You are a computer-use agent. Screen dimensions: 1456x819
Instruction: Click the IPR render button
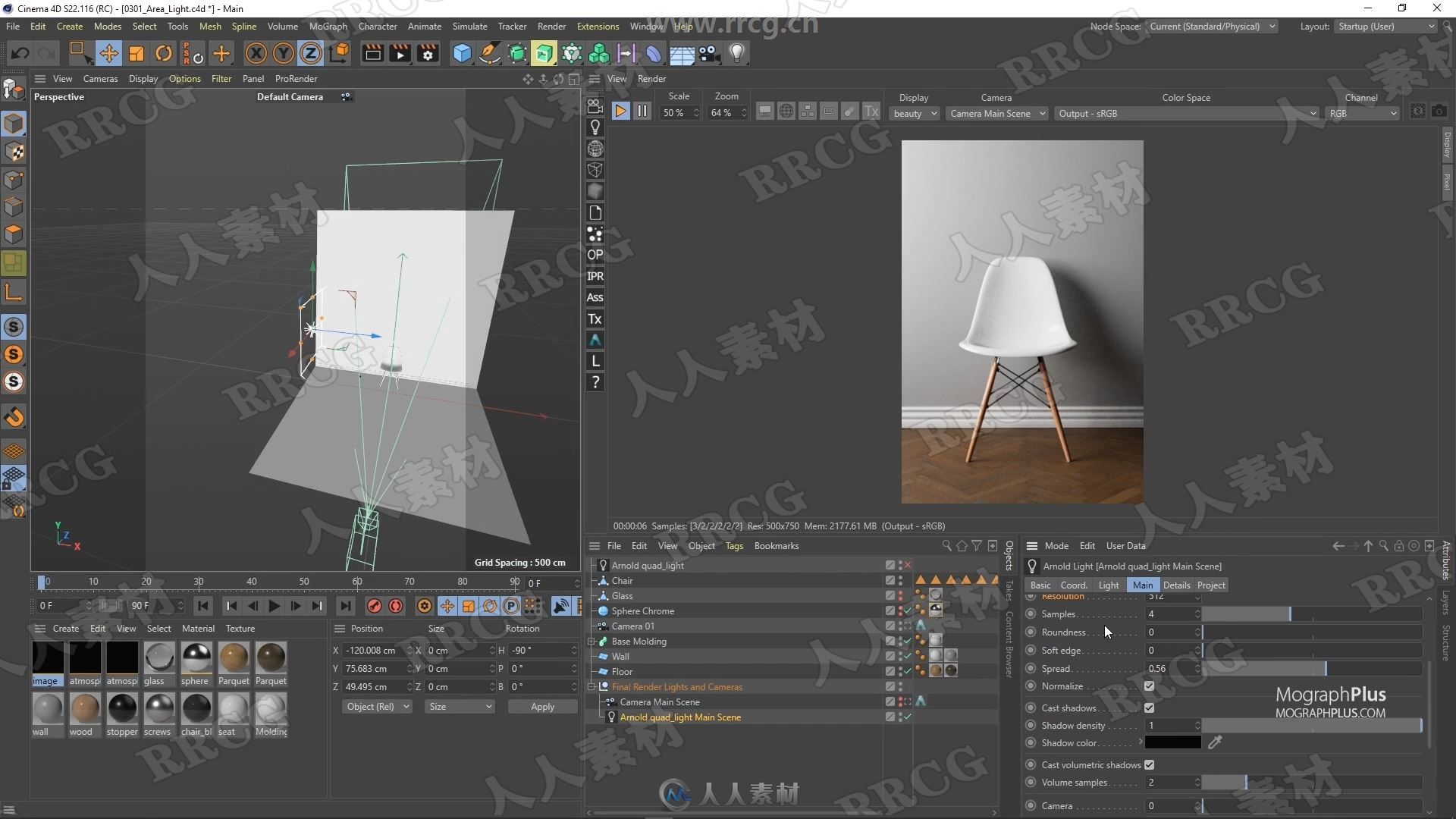tap(594, 276)
